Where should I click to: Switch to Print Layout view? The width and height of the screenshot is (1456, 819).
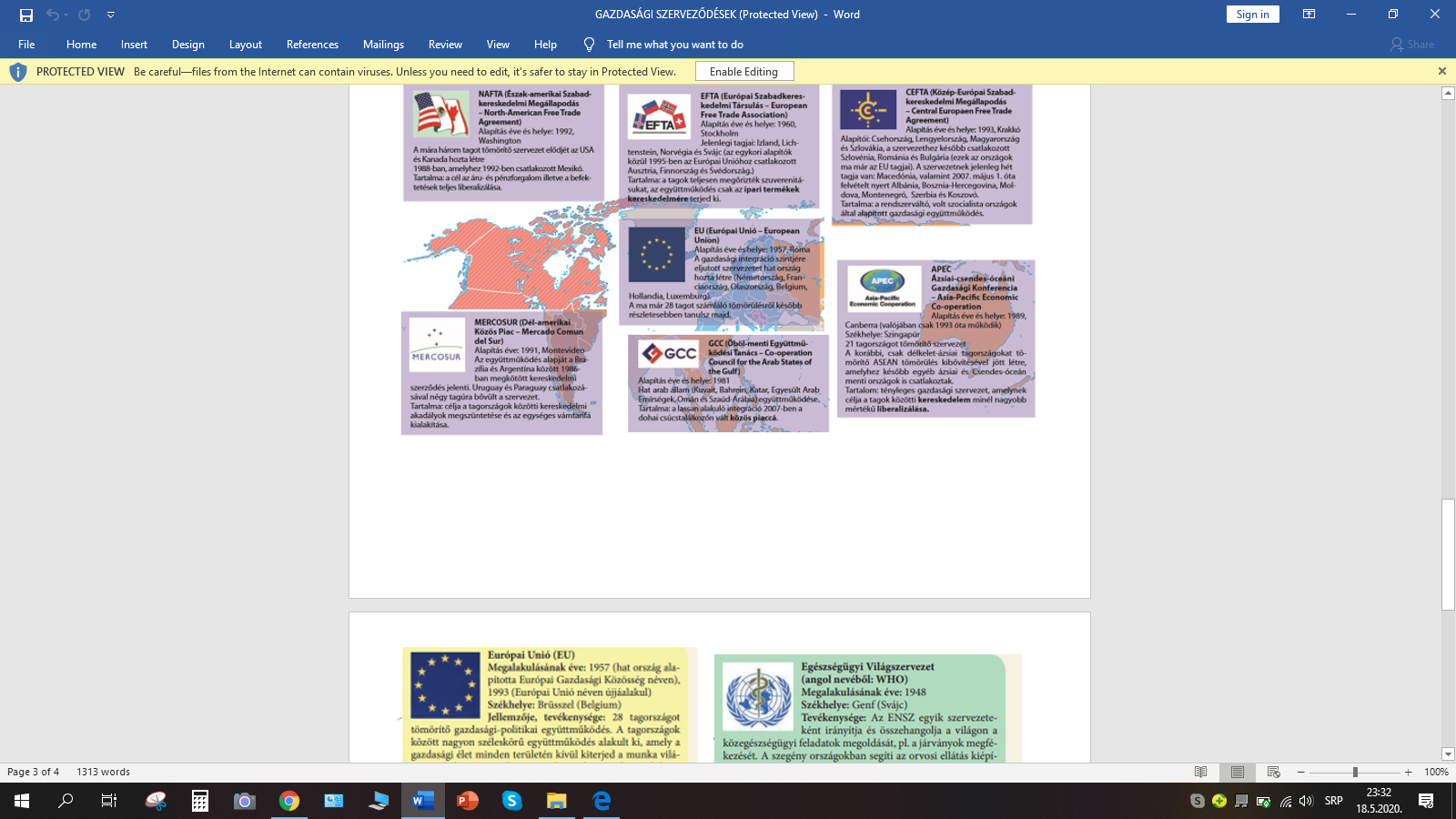coord(1237,772)
